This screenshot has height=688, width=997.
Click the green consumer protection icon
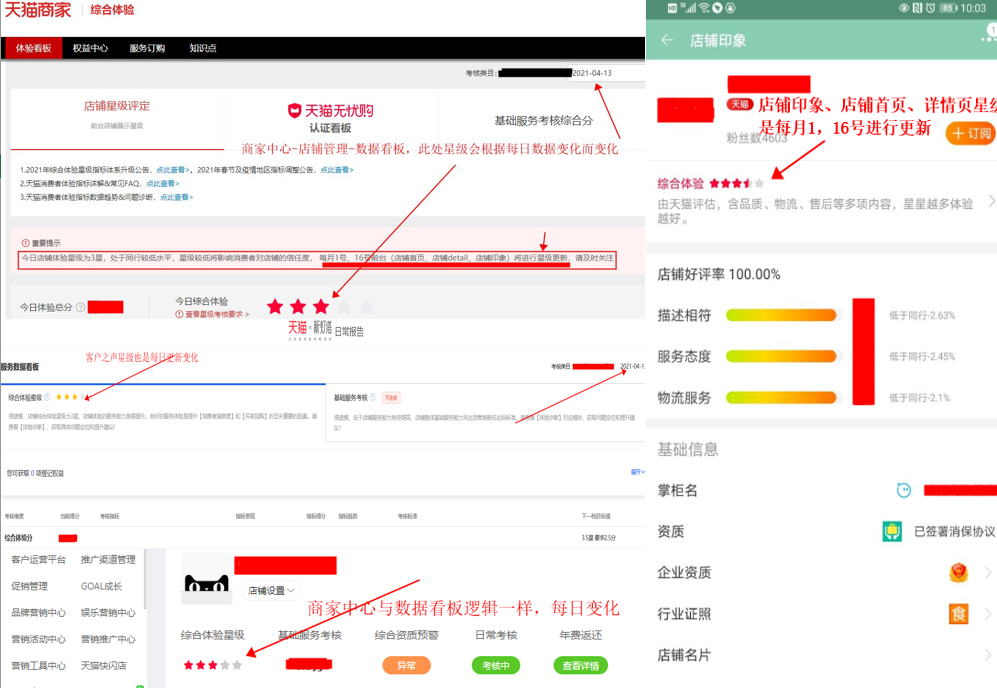(x=892, y=531)
